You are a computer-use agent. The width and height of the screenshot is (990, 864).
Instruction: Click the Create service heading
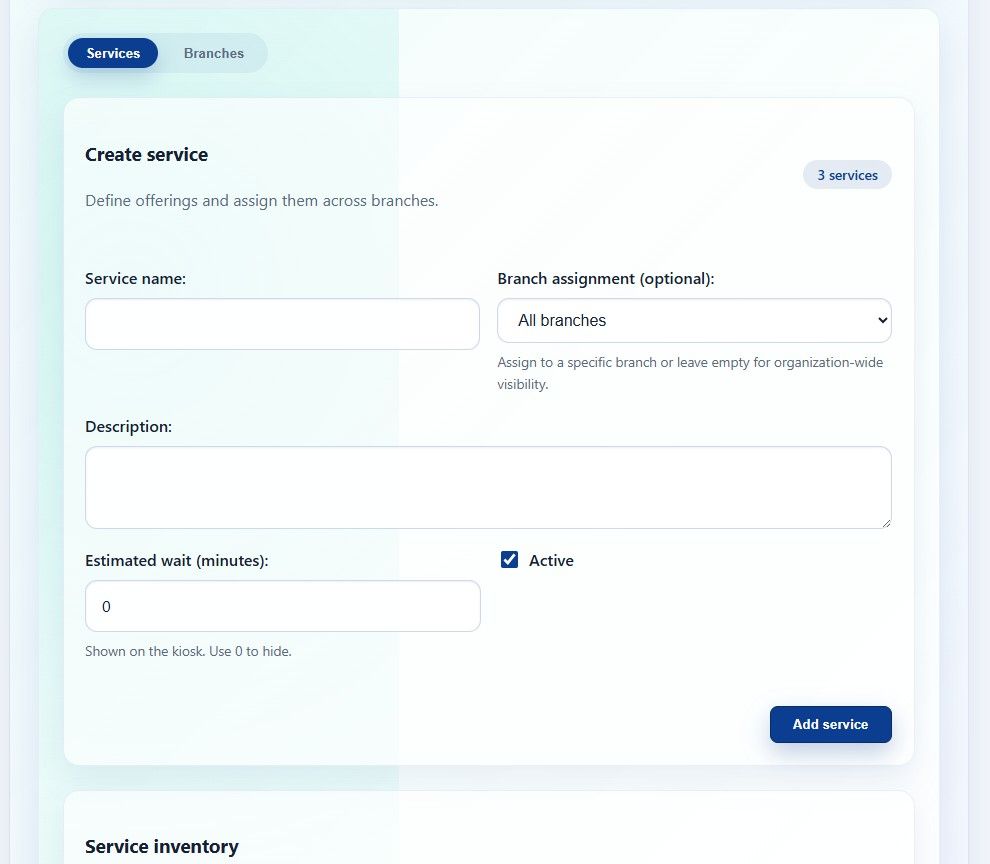tap(146, 155)
